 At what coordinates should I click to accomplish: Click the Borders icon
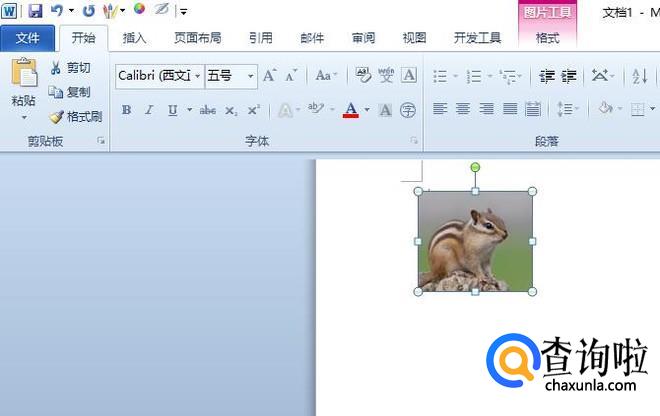(x=637, y=110)
